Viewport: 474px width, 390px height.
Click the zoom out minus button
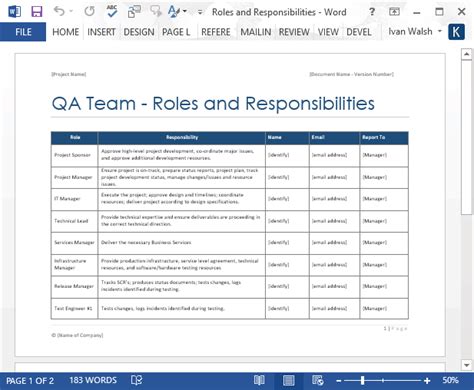[339, 380]
